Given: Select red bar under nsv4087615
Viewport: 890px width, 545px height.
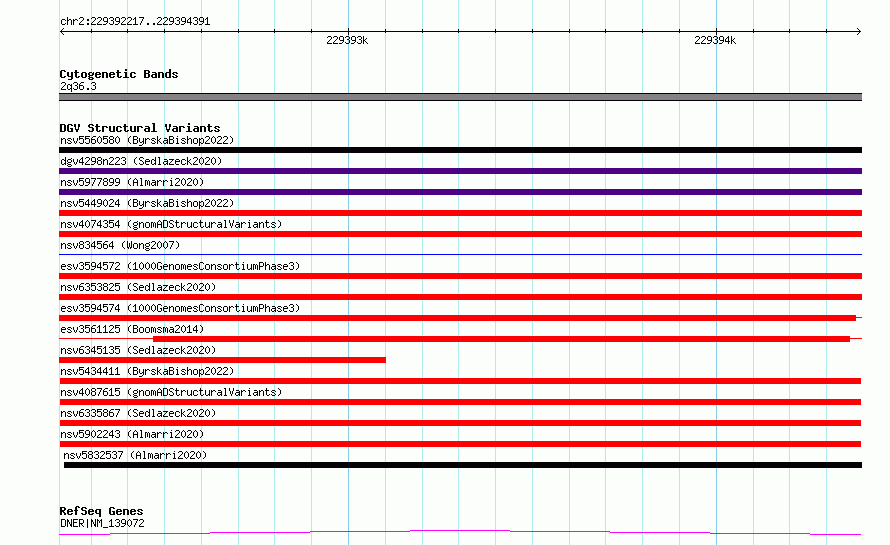Looking at the screenshot, I should pos(460,402).
